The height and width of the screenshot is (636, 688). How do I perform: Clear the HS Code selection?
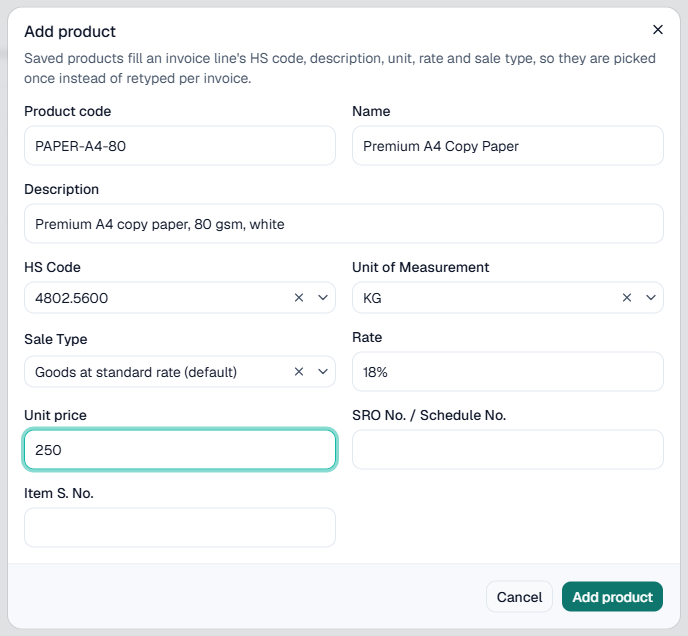pyautogui.click(x=299, y=298)
